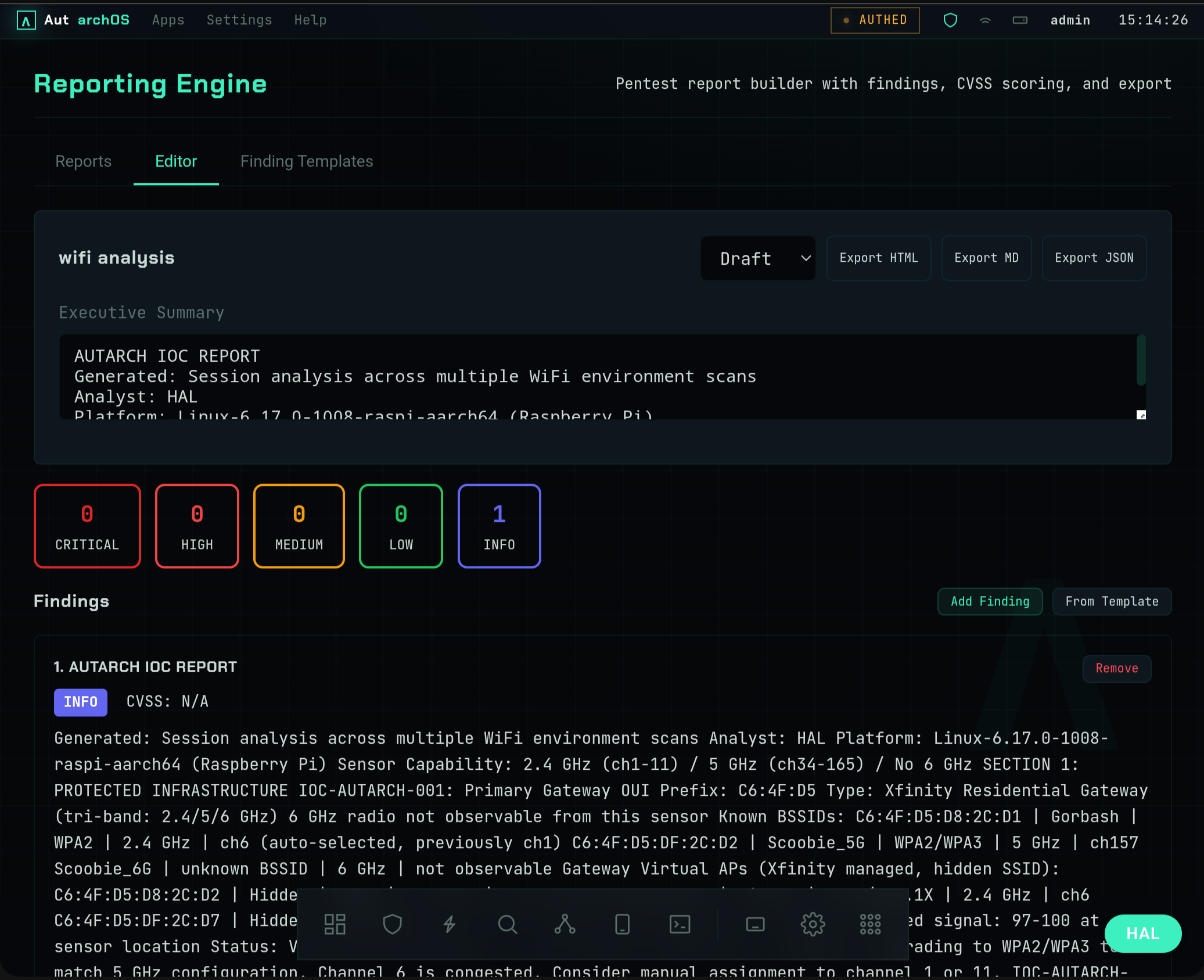Screen dimensions: 1204x980
Task: Open the mobile phone icon in the dock
Action: pyautogui.click(x=622, y=924)
